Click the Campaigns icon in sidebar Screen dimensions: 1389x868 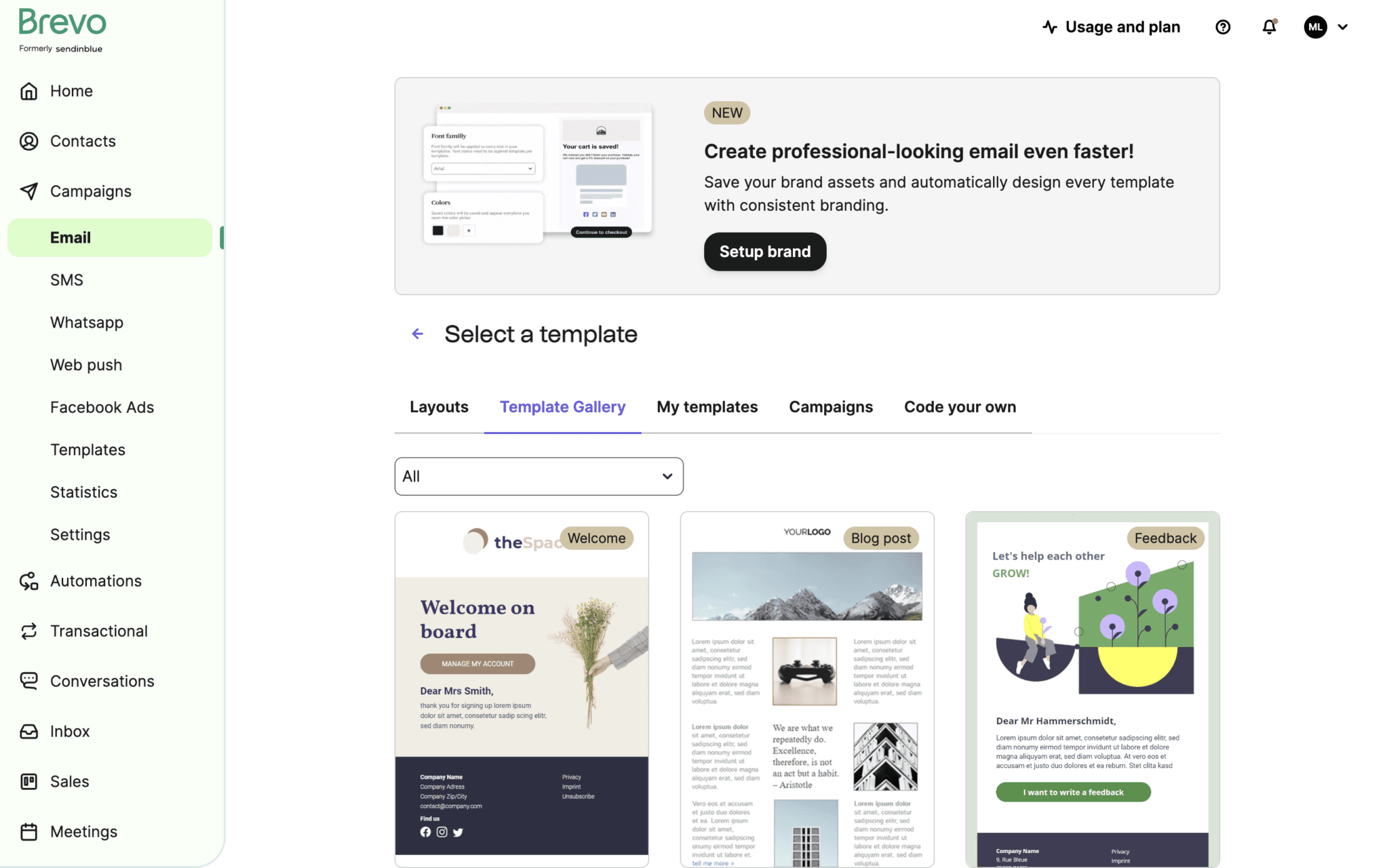coord(29,191)
